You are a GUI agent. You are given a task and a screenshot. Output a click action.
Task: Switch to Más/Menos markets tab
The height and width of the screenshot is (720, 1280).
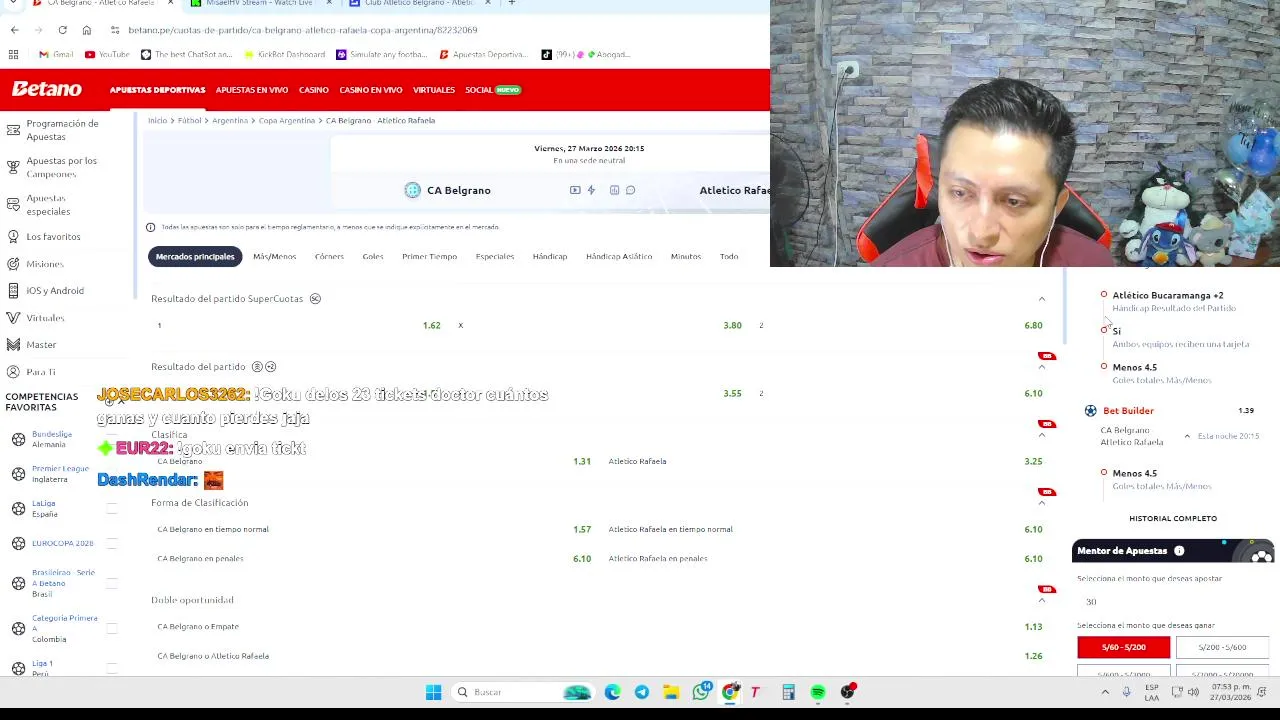tap(274, 257)
